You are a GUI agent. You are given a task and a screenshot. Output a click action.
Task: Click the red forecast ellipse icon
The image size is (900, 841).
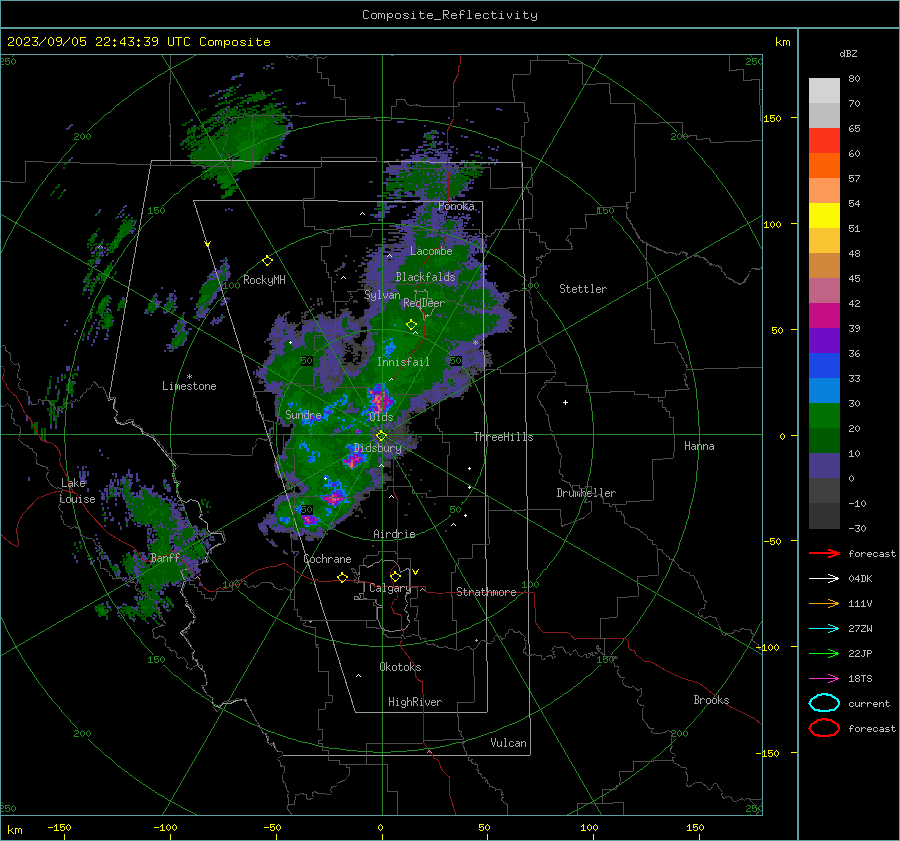click(824, 728)
